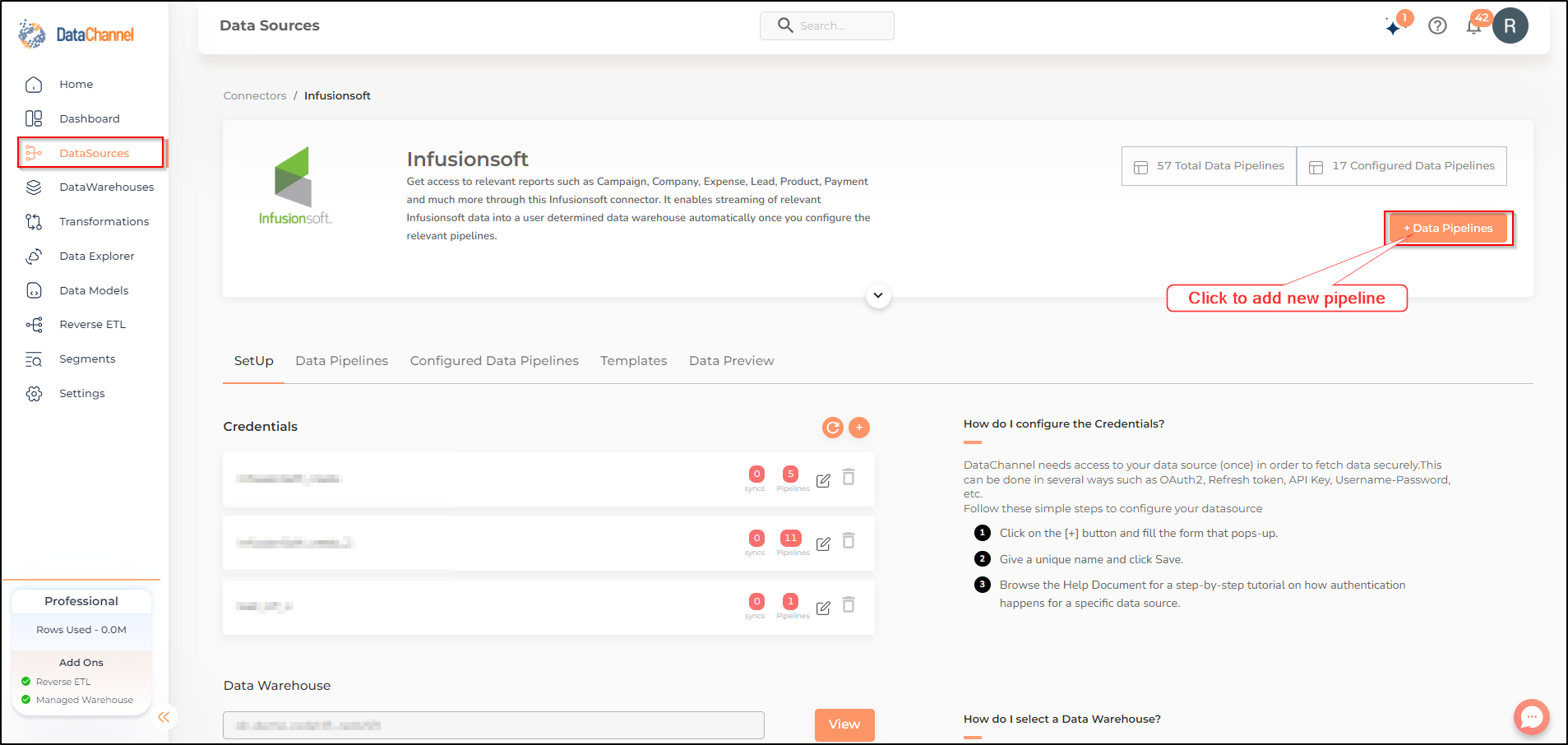Collapse the sidebar with the double chevron
This screenshot has width=1568, height=745.
coord(164,717)
